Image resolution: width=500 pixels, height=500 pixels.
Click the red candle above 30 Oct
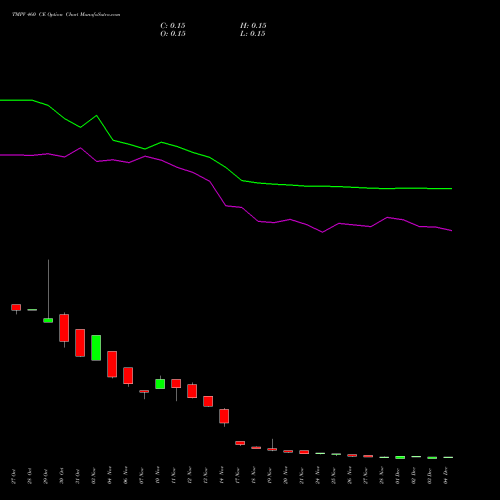64,328
